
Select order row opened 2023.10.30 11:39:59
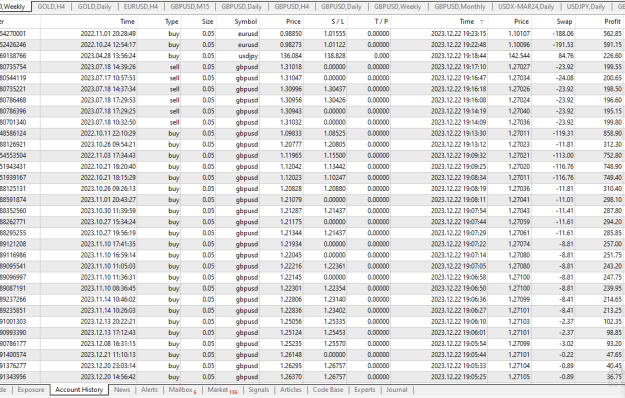(x=312, y=211)
